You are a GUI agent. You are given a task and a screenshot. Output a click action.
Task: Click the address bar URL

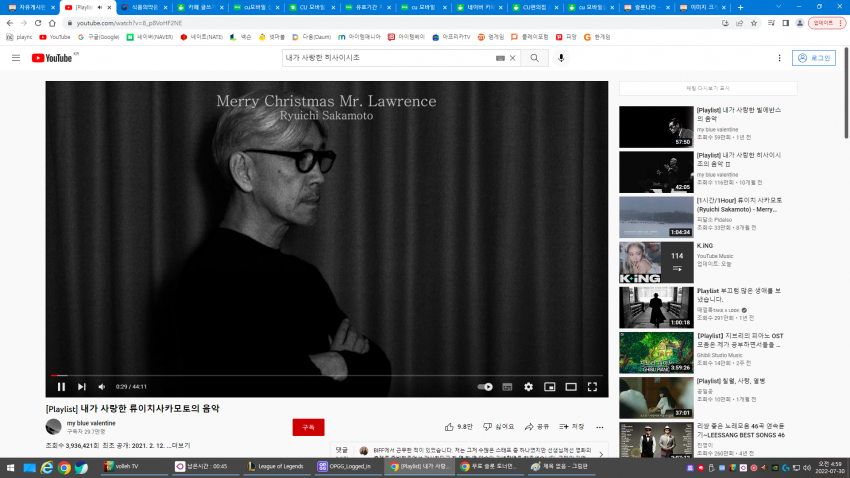point(129,23)
